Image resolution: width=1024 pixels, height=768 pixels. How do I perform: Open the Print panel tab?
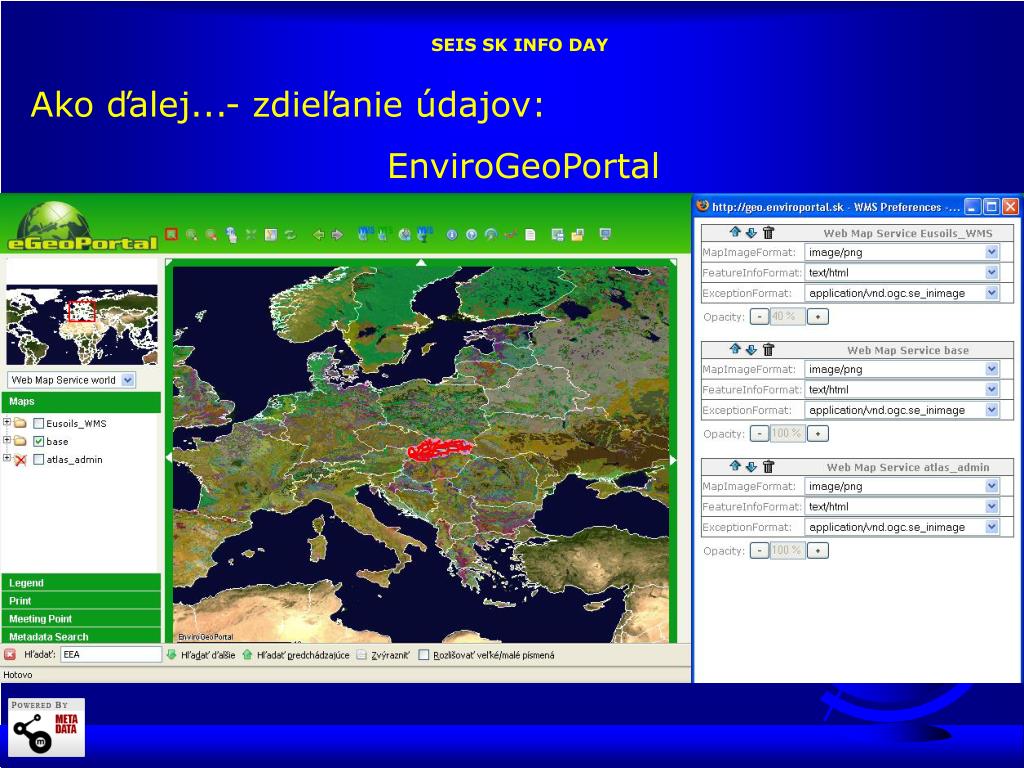coord(81,600)
